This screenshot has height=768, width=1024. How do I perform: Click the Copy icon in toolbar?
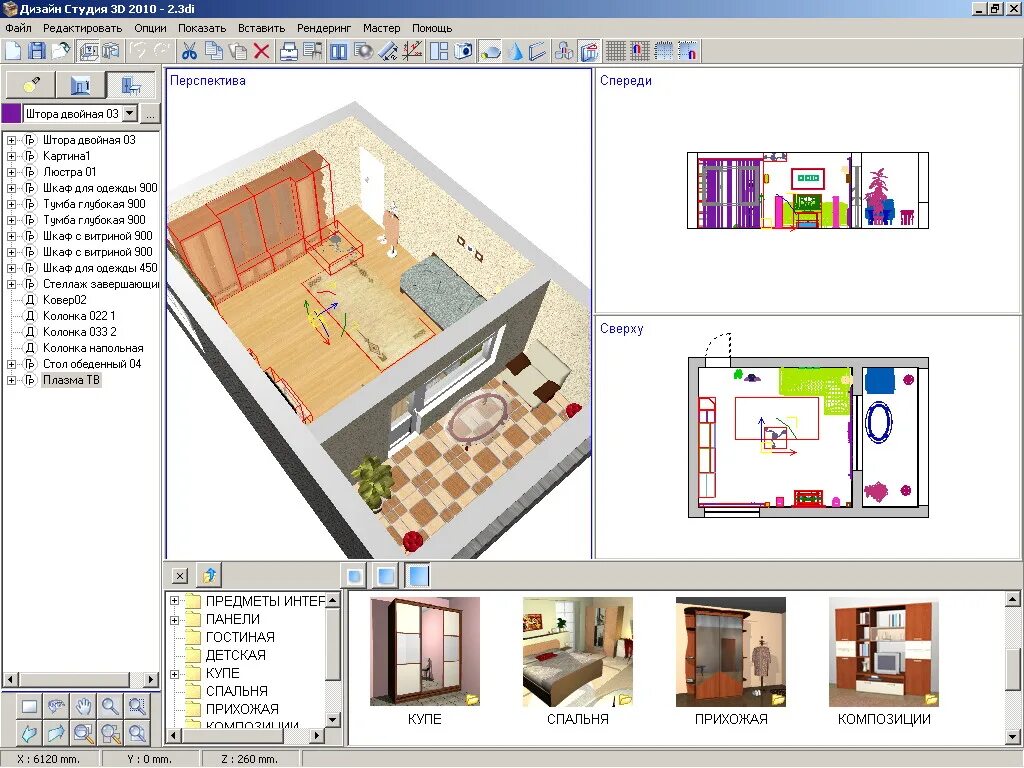click(214, 50)
